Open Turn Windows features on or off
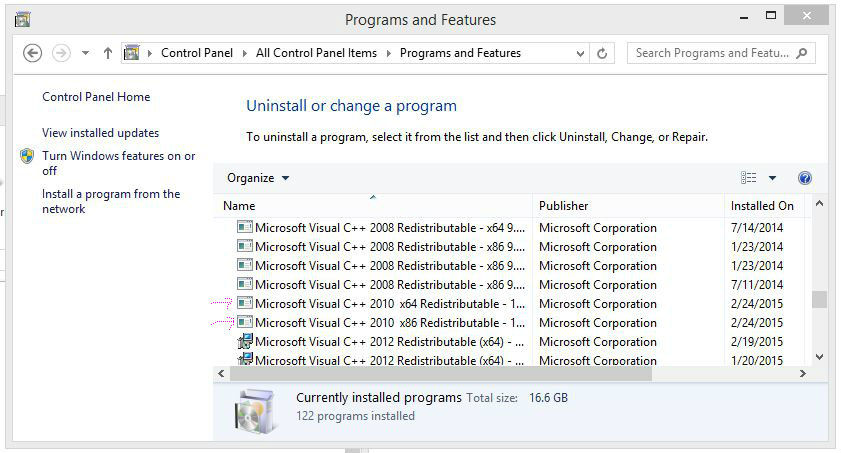 pos(119,163)
